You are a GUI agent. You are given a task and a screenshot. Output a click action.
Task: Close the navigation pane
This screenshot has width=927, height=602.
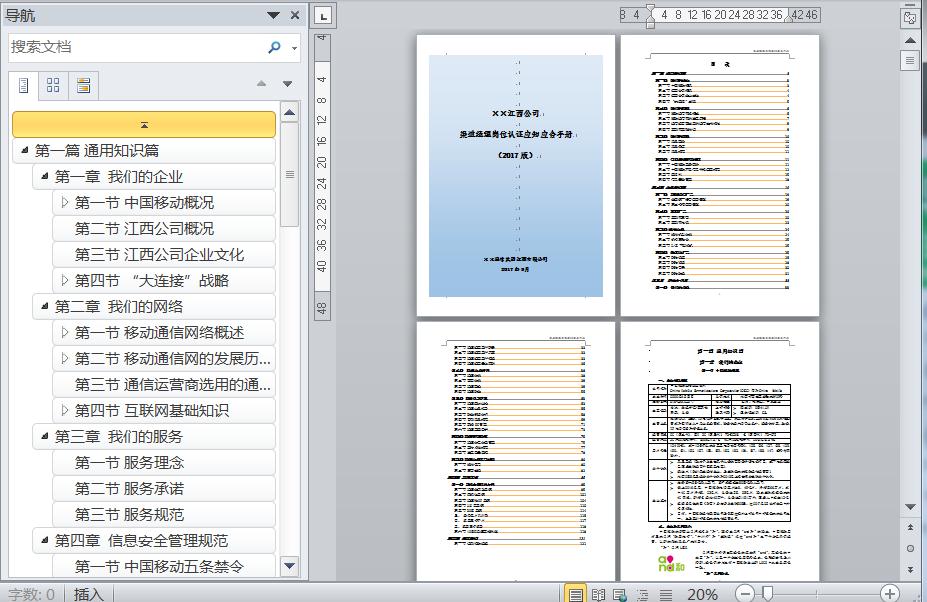294,15
